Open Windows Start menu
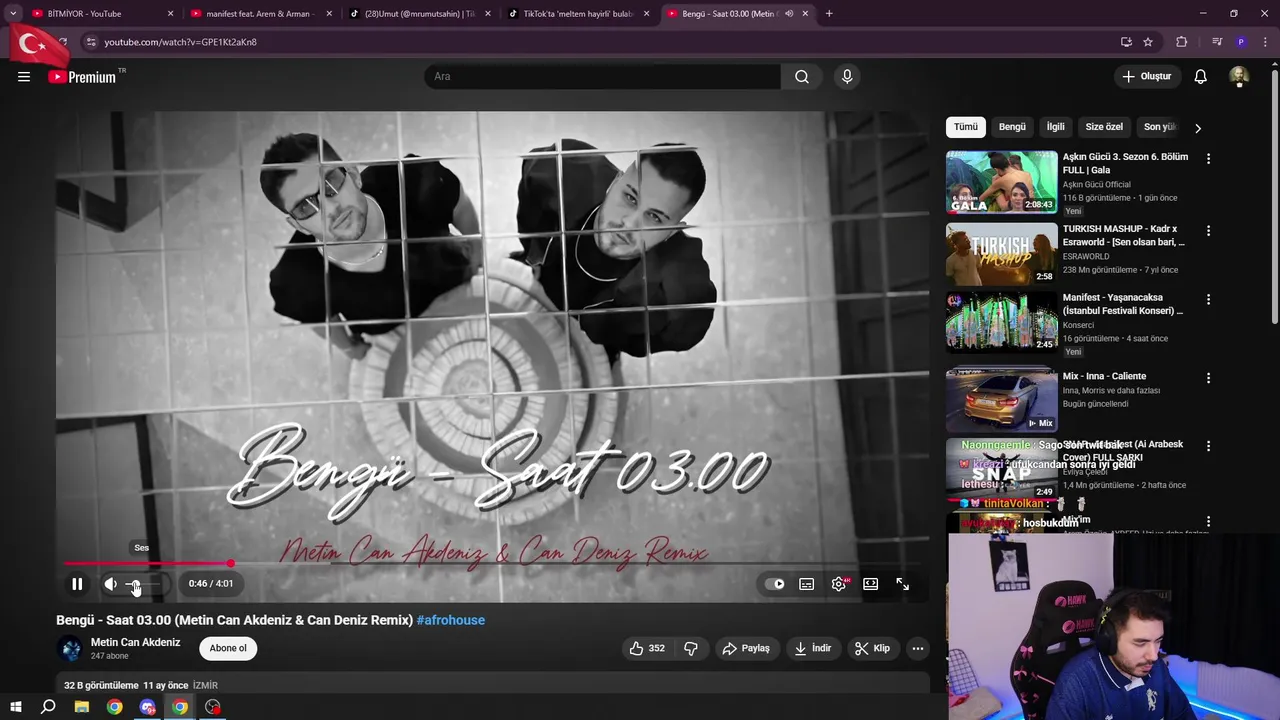1280x720 pixels. [16, 707]
